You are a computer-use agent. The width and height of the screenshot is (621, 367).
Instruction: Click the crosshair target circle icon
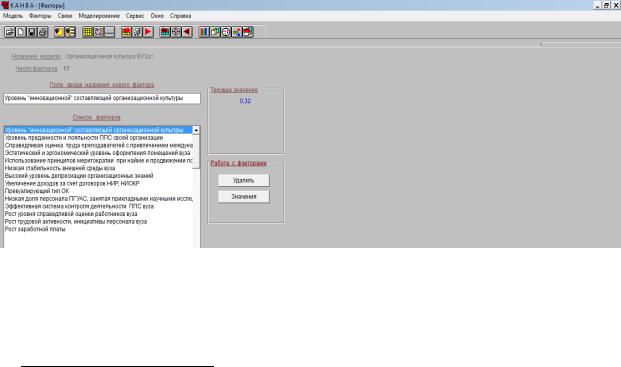(176, 32)
